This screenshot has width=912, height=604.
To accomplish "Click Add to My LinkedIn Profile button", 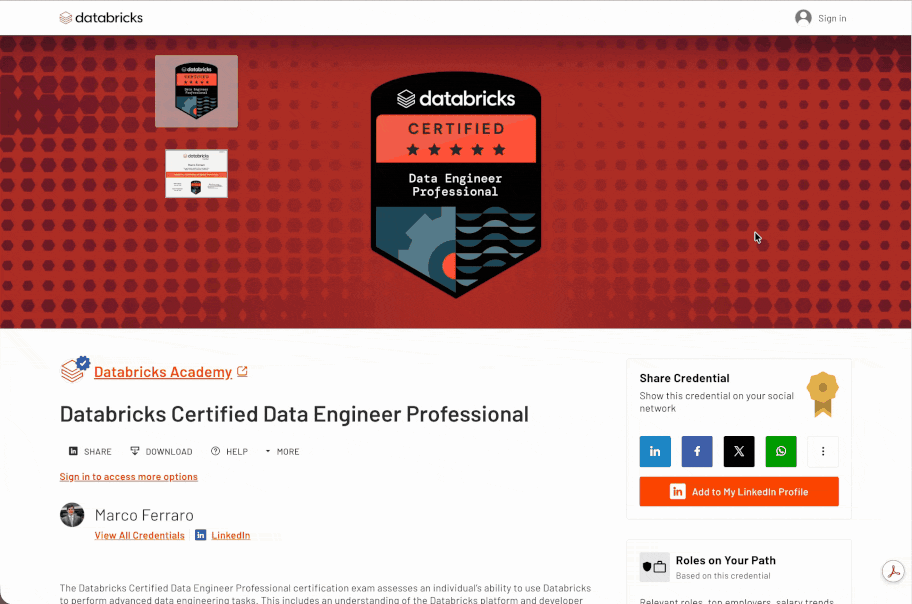I will (739, 492).
